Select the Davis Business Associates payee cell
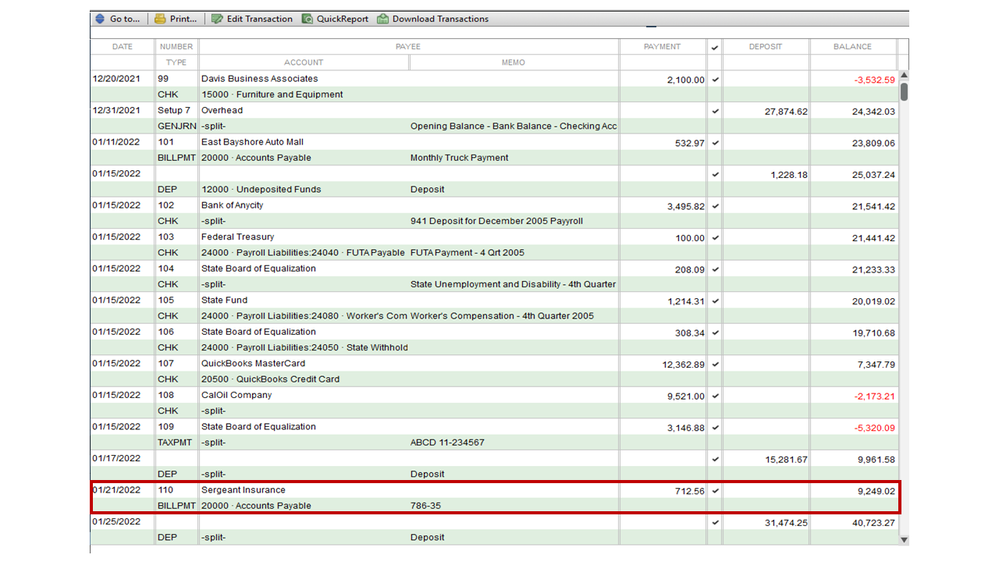Viewport: 999px width, 562px height. [x=260, y=79]
